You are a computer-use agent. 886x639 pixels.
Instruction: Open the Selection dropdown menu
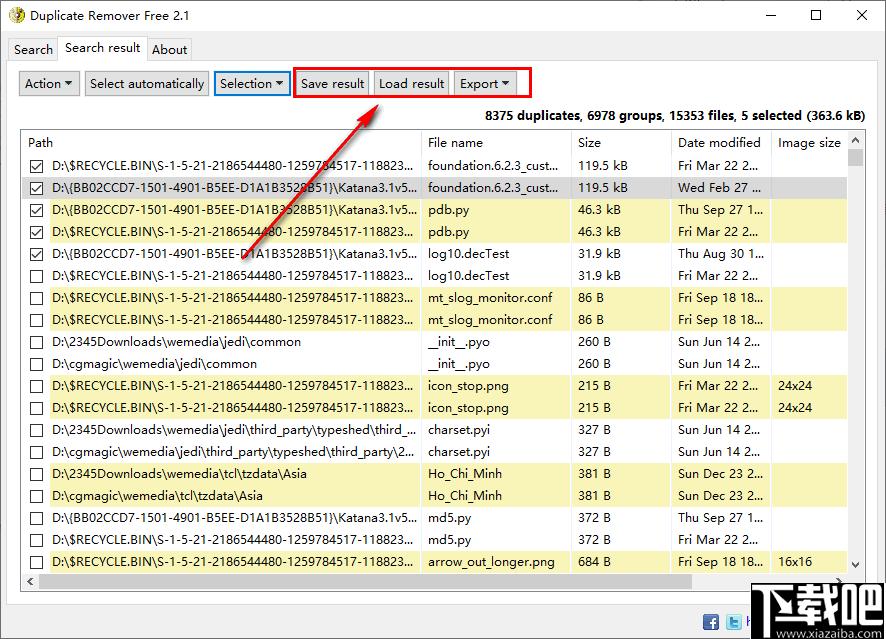pos(252,84)
